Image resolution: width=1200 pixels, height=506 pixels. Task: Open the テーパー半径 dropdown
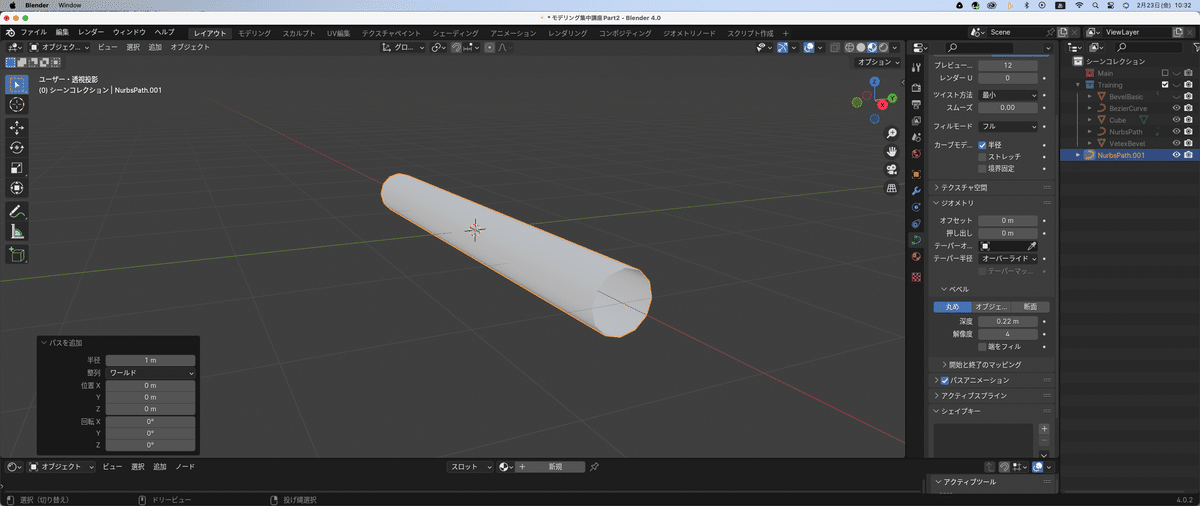pos(1008,258)
